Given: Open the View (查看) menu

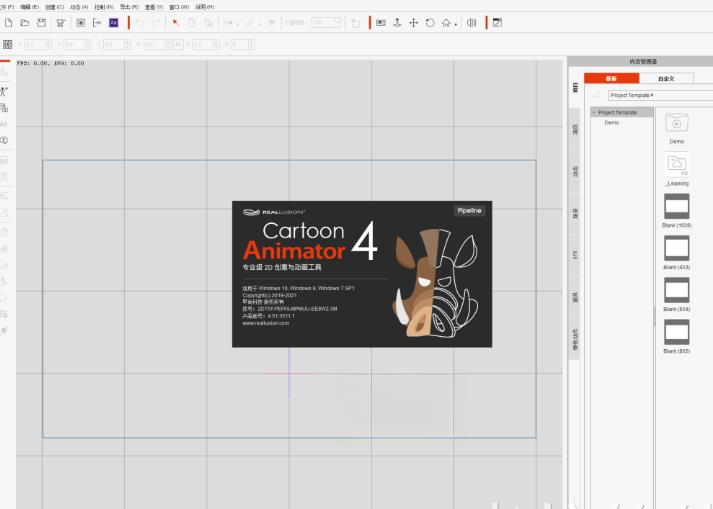Looking at the screenshot, I should pyautogui.click(x=154, y=7).
